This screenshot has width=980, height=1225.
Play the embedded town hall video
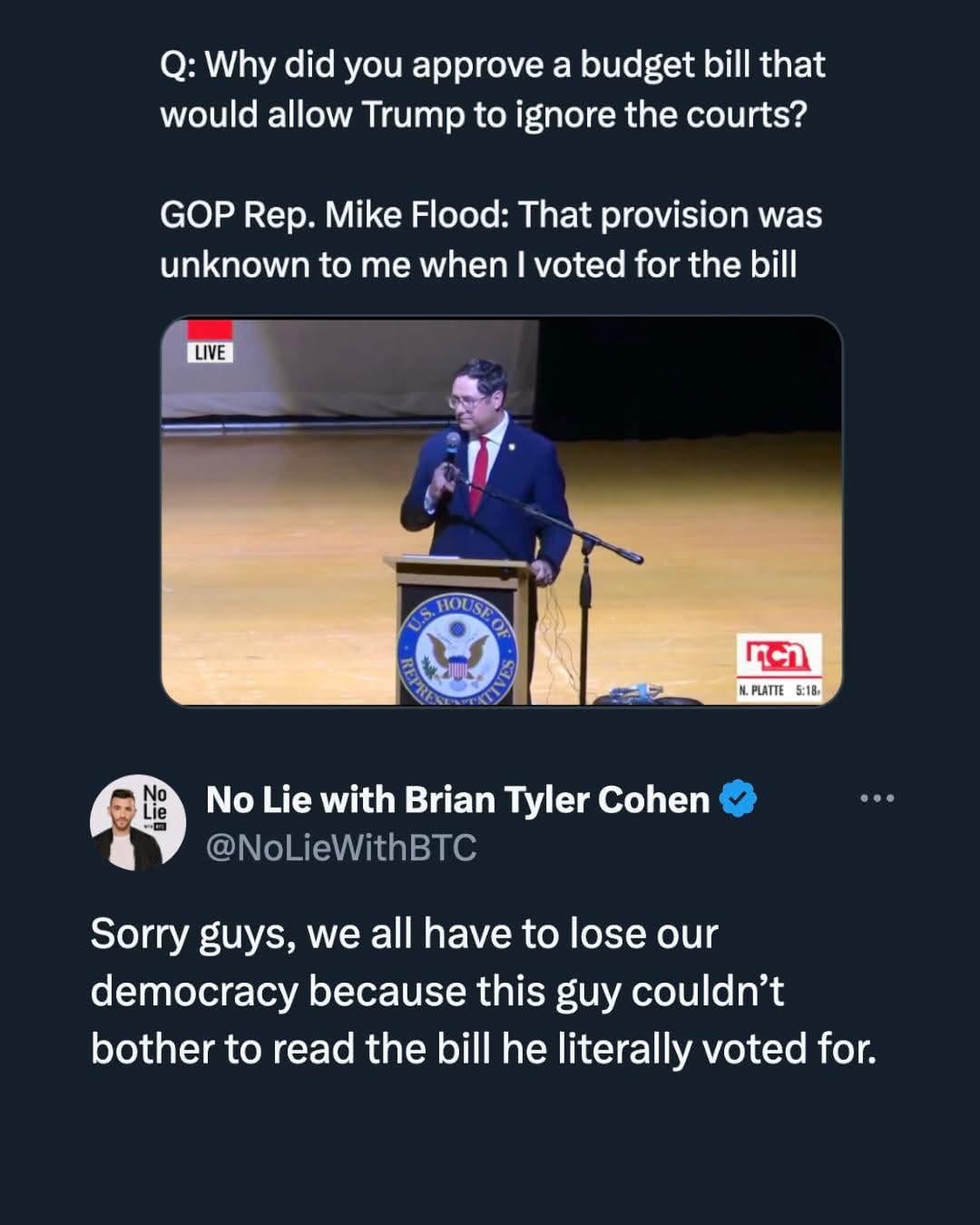tap(501, 510)
